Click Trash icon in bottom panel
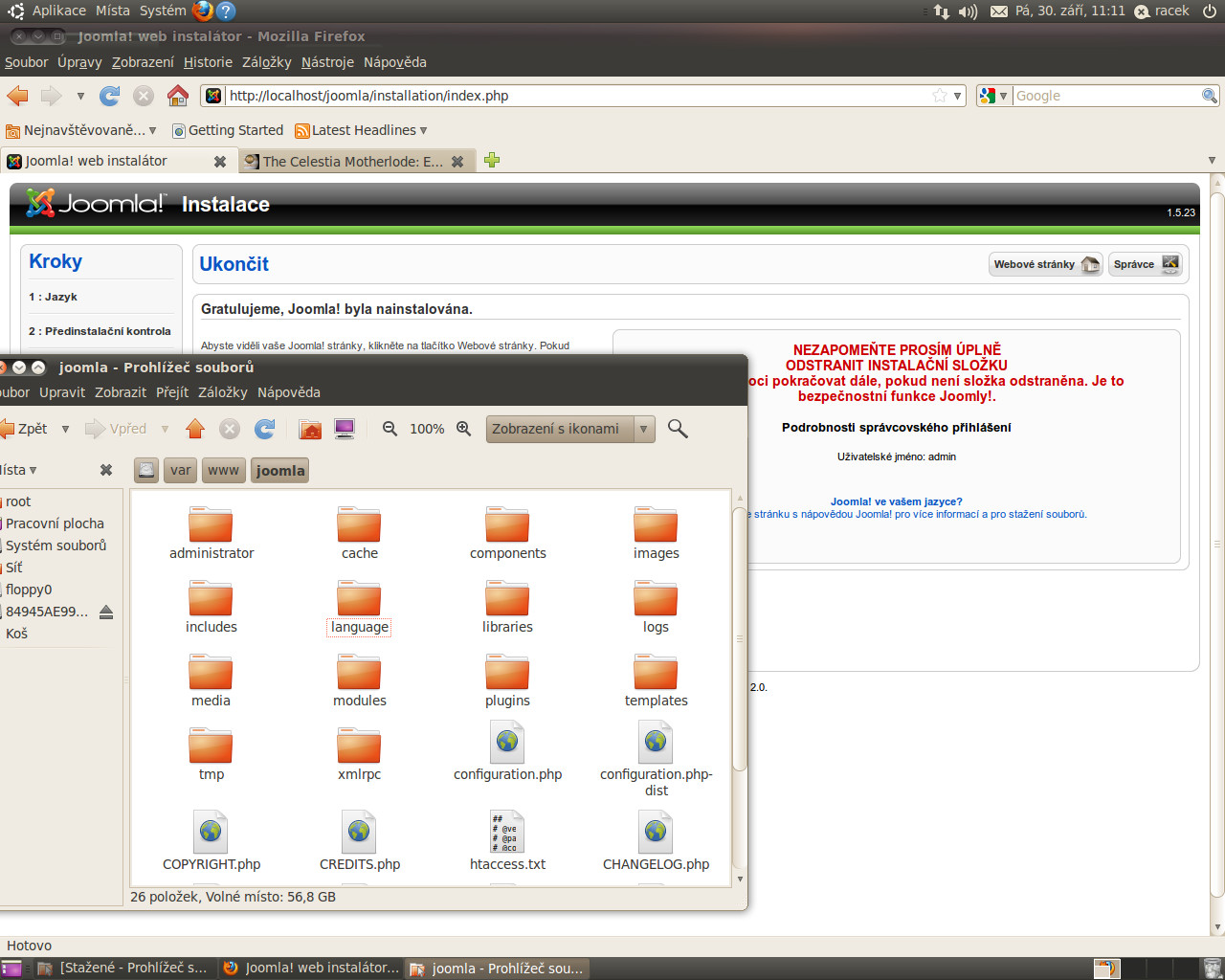 1213,969
